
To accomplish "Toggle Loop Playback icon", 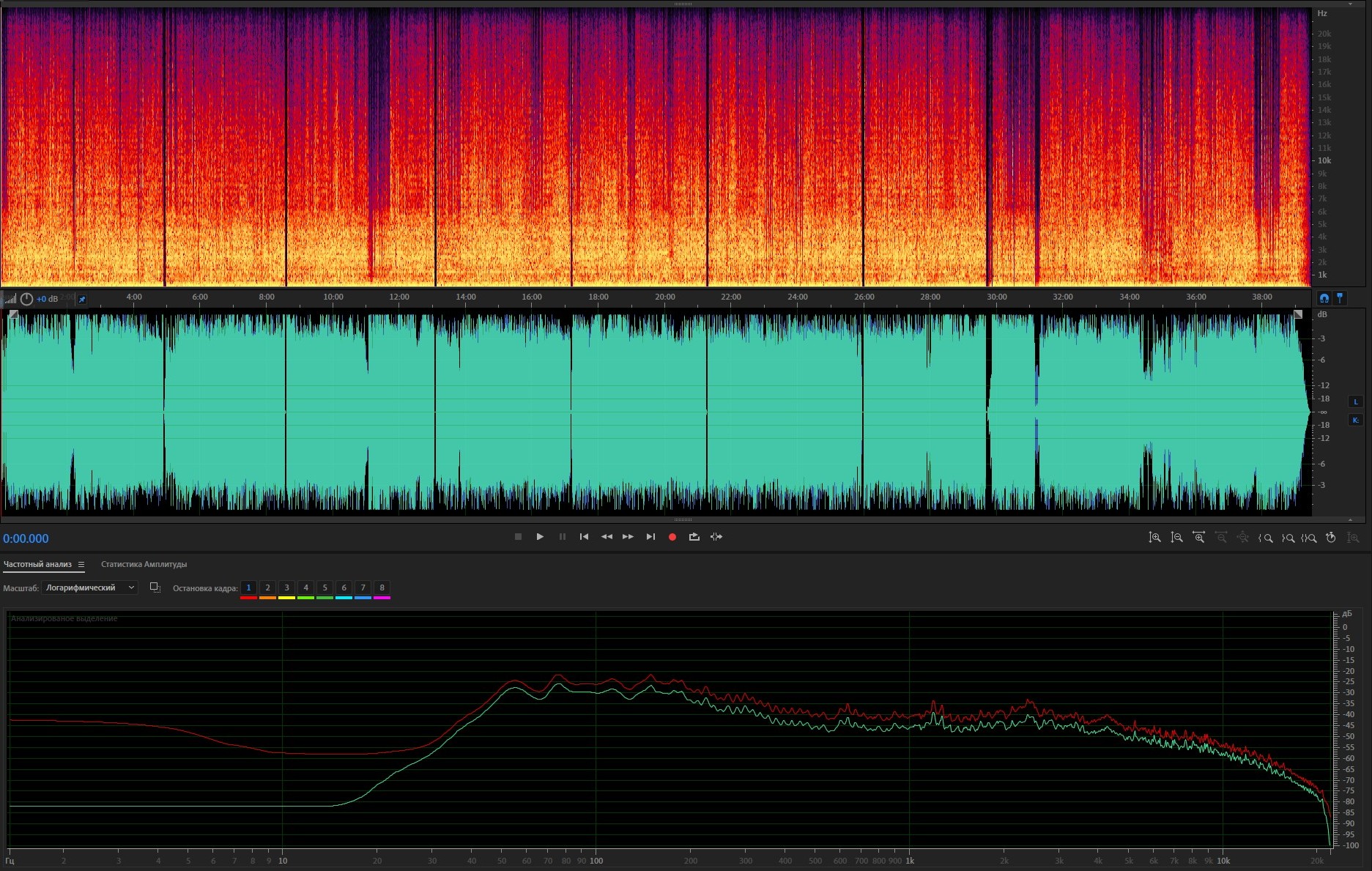I will pos(694,537).
